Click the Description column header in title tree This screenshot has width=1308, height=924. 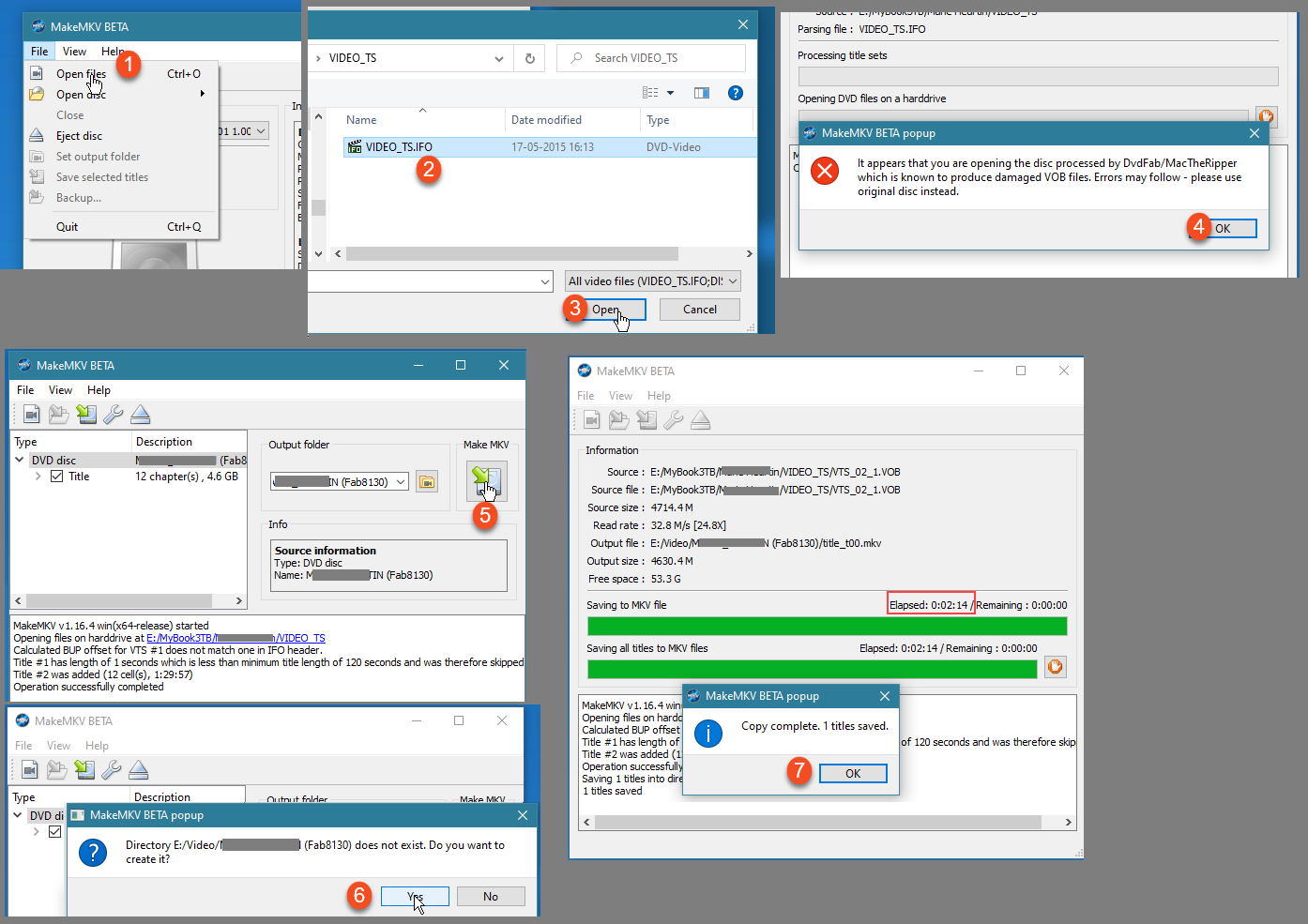(x=188, y=442)
